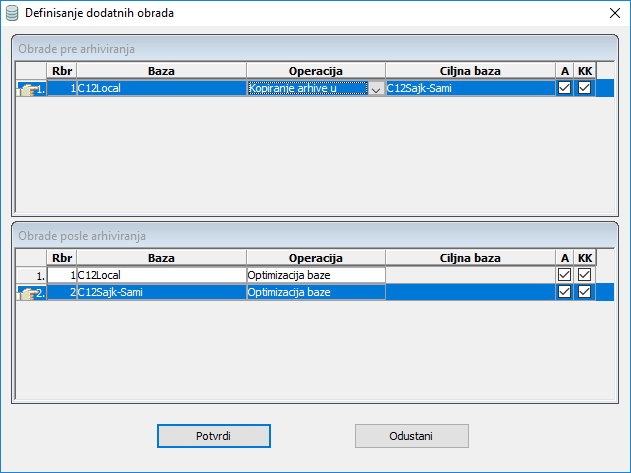Click the Operacija column header in the post-archiving table
Image resolution: width=631 pixels, height=473 pixels.
pos(316,257)
